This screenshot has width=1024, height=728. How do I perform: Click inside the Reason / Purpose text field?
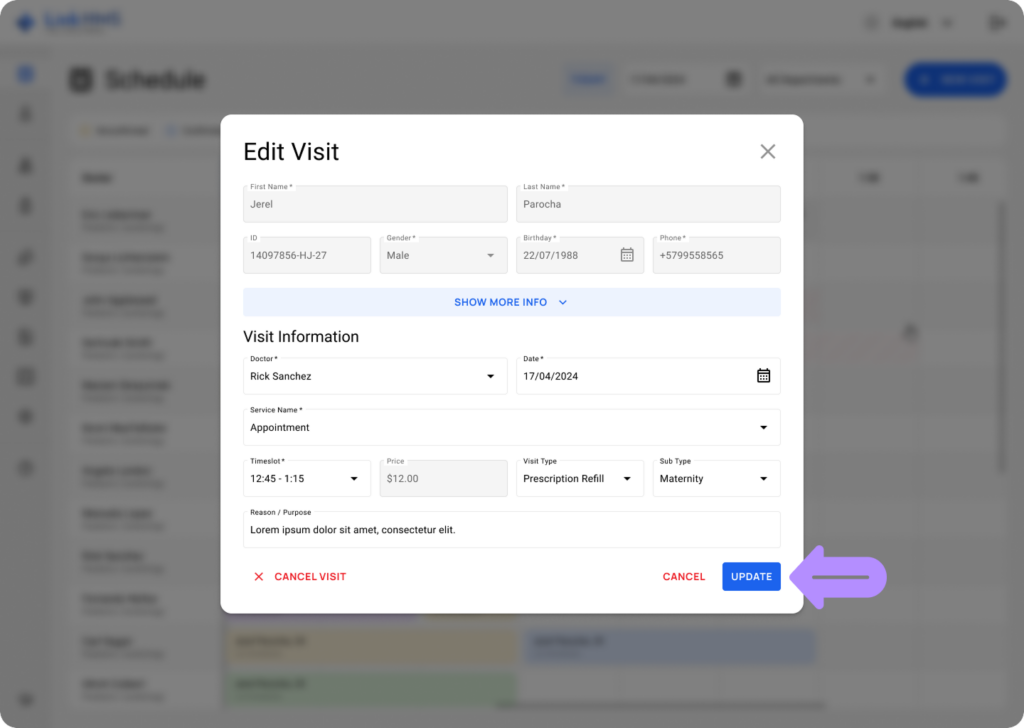[x=511, y=528]
